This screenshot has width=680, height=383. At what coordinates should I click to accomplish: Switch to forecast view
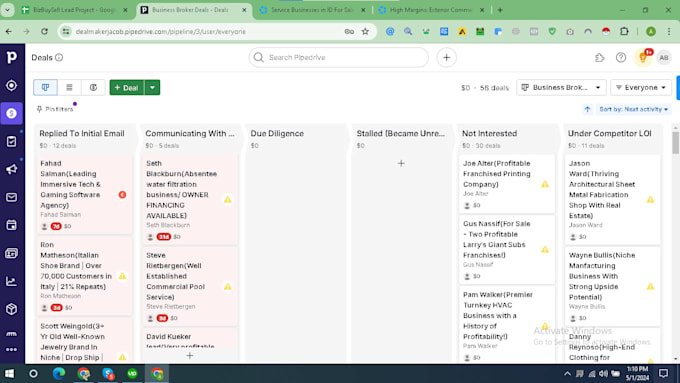click(93, 87)
